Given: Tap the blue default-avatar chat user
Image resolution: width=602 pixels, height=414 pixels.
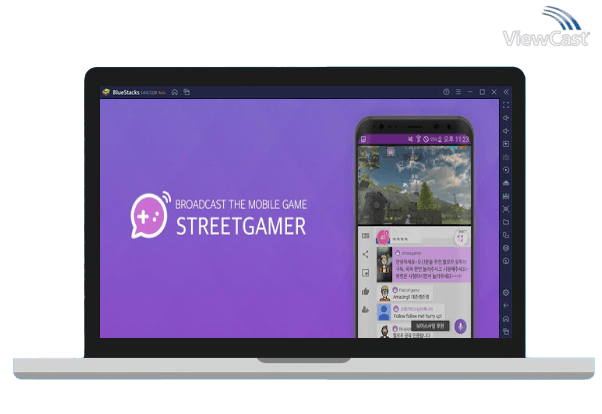Looking at the screenshot, I should coord(384,312).
